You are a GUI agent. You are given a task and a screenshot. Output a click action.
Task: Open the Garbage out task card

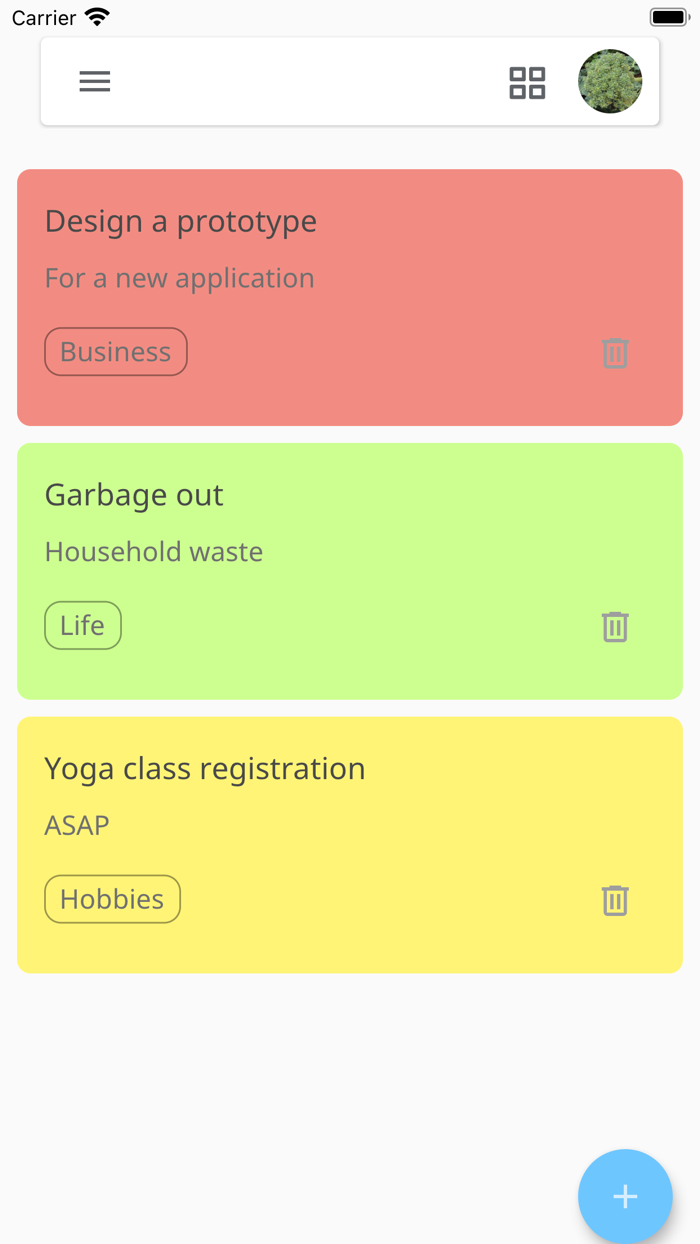[x=133, y=495]
